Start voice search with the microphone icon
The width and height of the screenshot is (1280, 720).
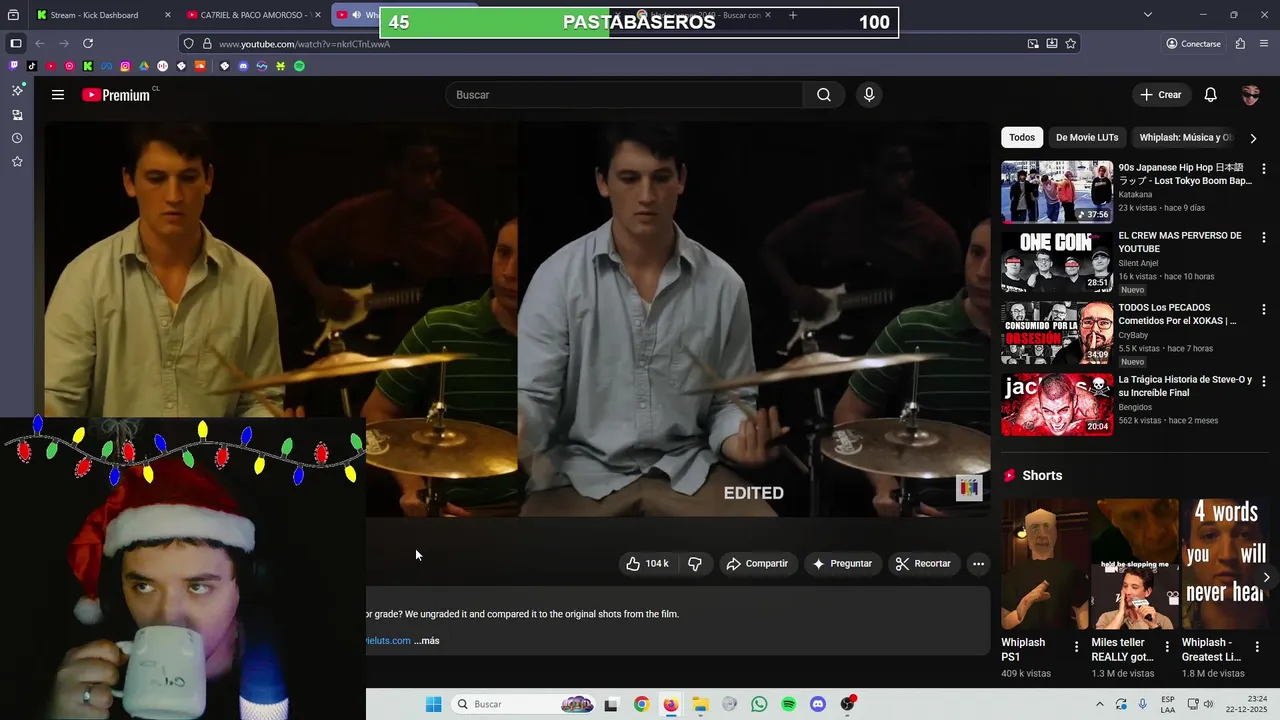click(x=869, y=95)
